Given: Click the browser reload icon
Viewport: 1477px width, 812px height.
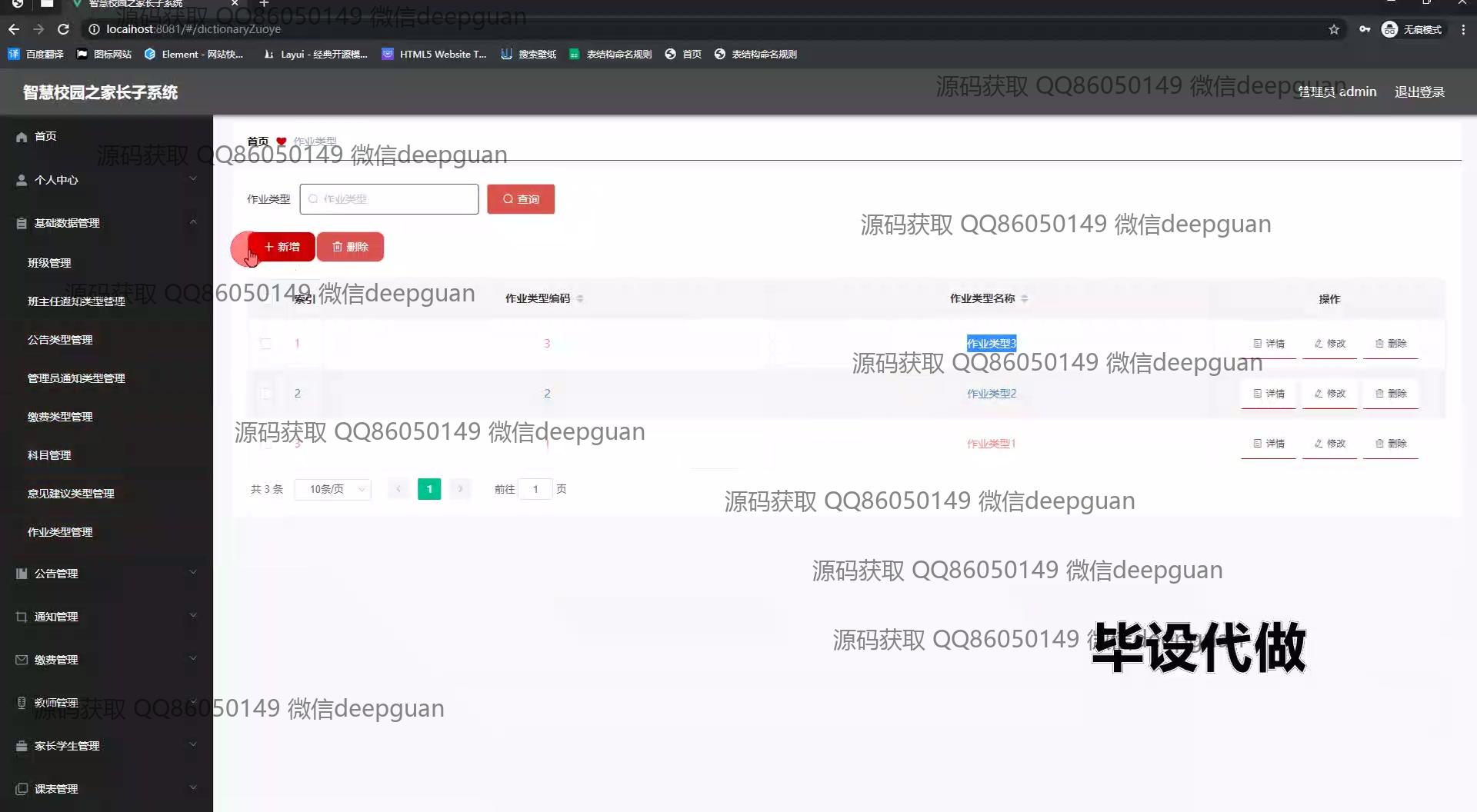Looking at the screenshot, I should coord(64,29).
